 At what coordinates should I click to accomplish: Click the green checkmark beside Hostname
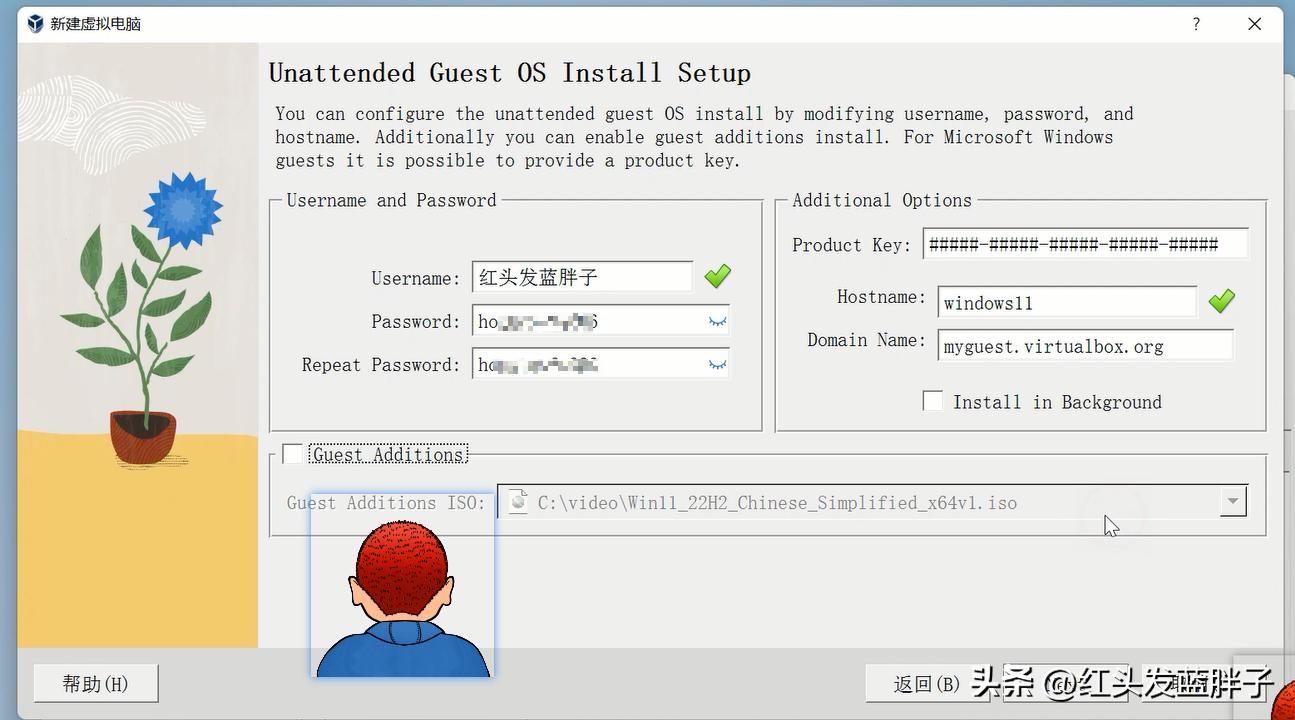click(1221, 301)
